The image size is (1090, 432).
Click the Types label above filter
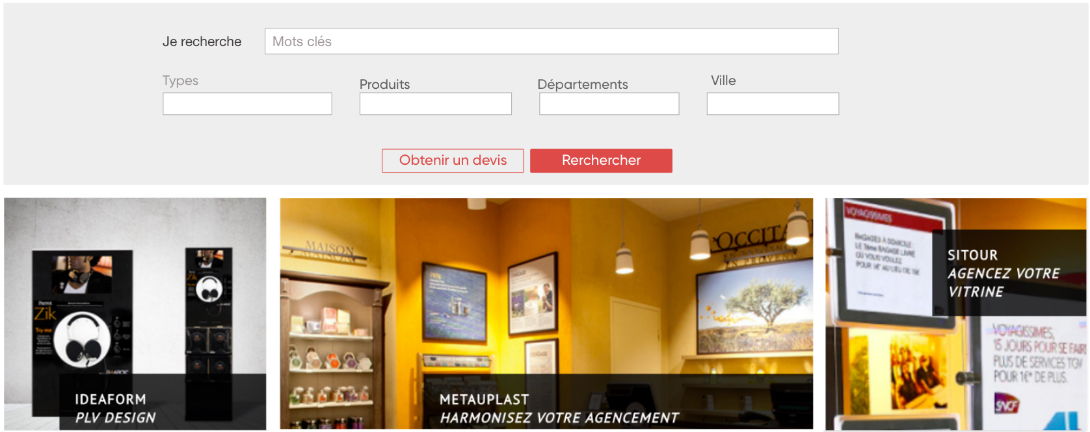click(181, 81)
